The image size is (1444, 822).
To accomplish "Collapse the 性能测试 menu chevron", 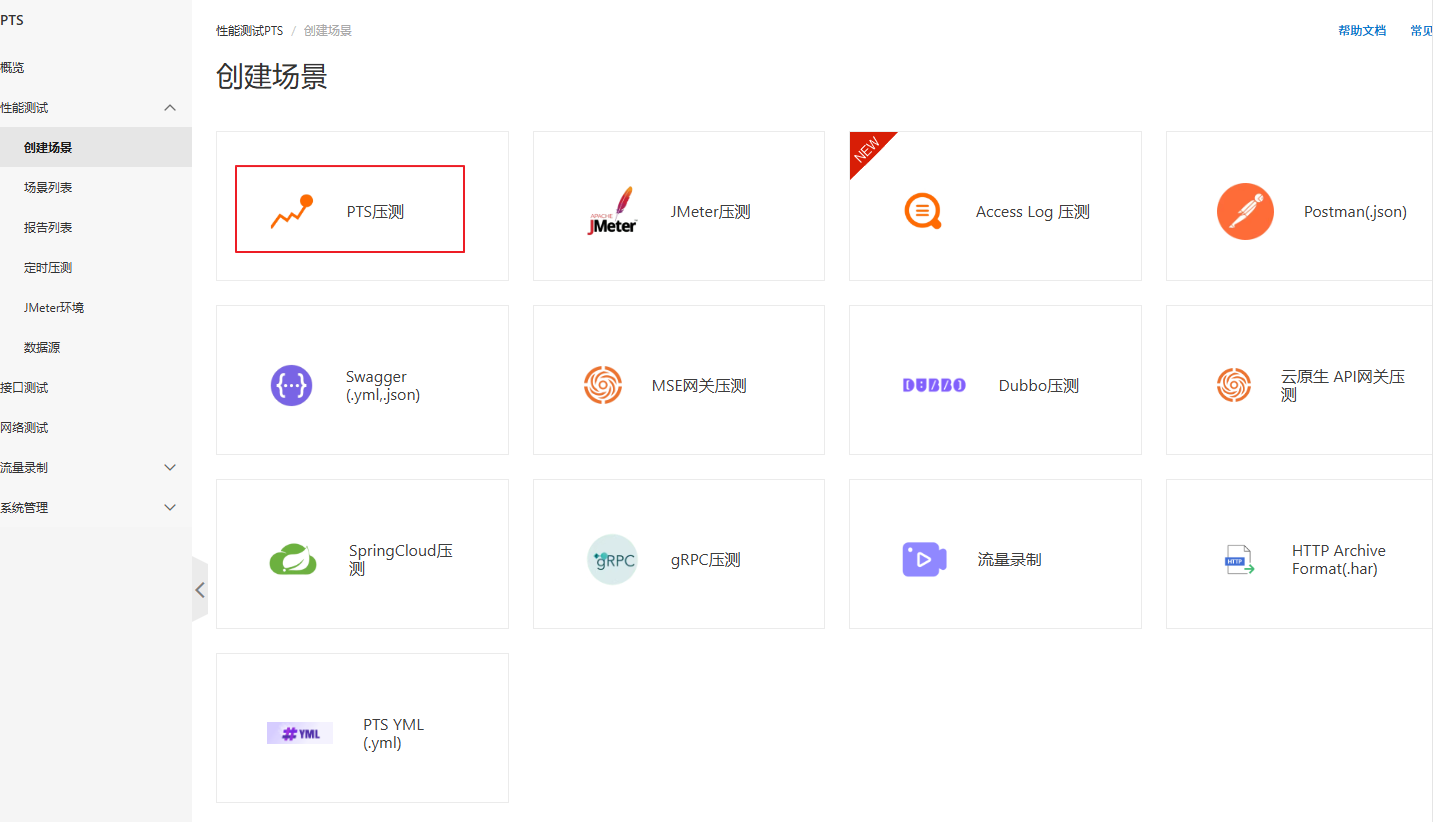I will pyautogui.click(x=170, y=107).
